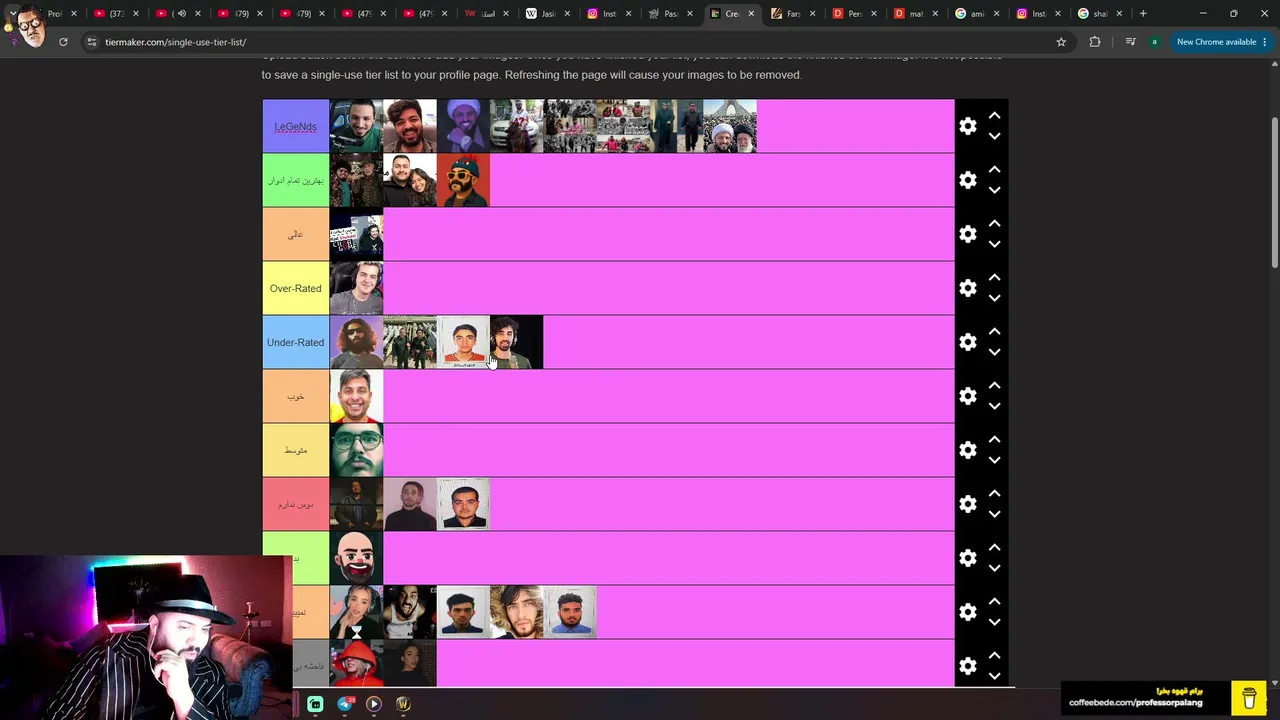Move the Under-Rated tier row up
Image resolution: width=1280 pixels, height=720 pixels.
point(994,332)
